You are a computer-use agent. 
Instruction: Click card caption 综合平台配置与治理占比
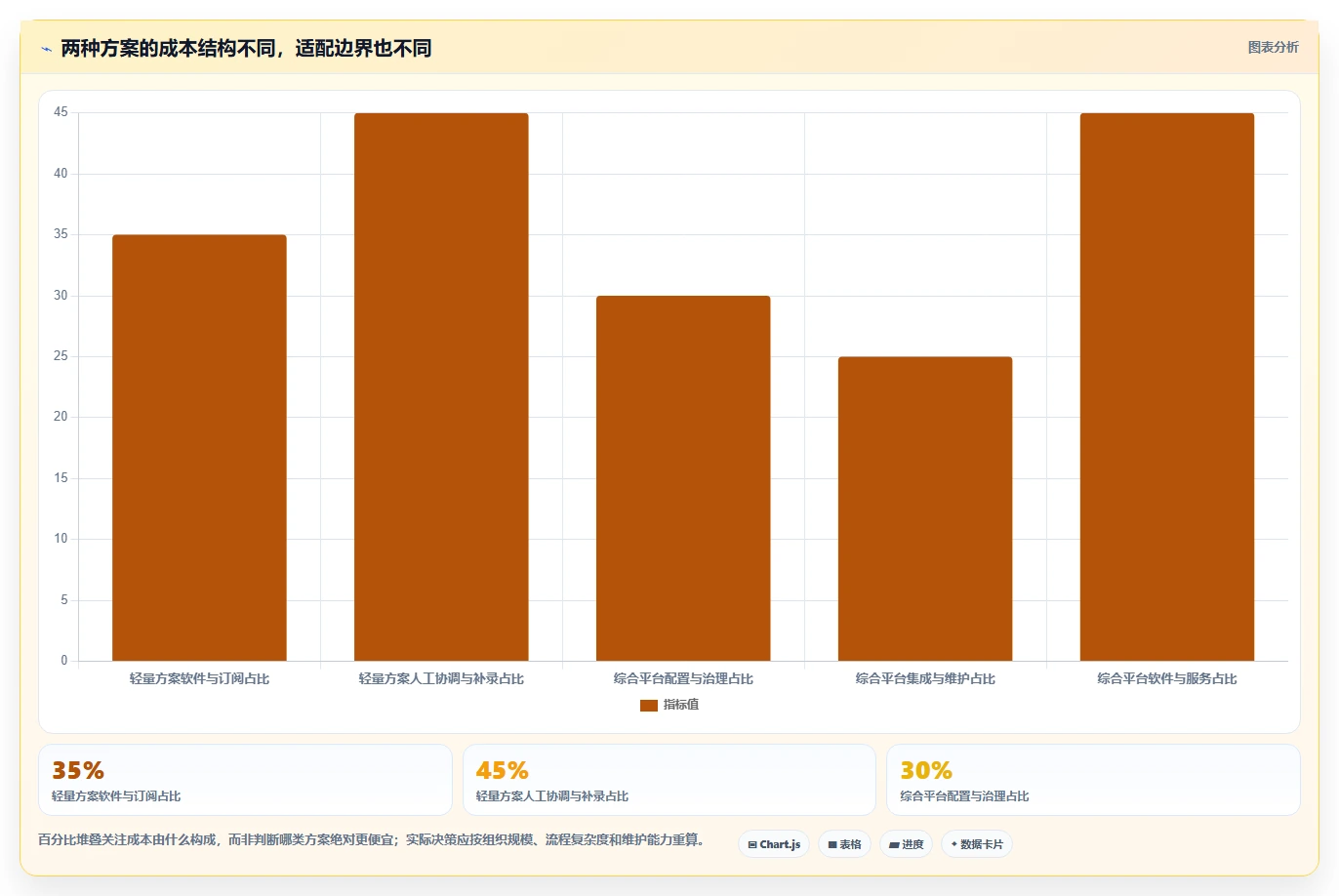tap(964, 796)
